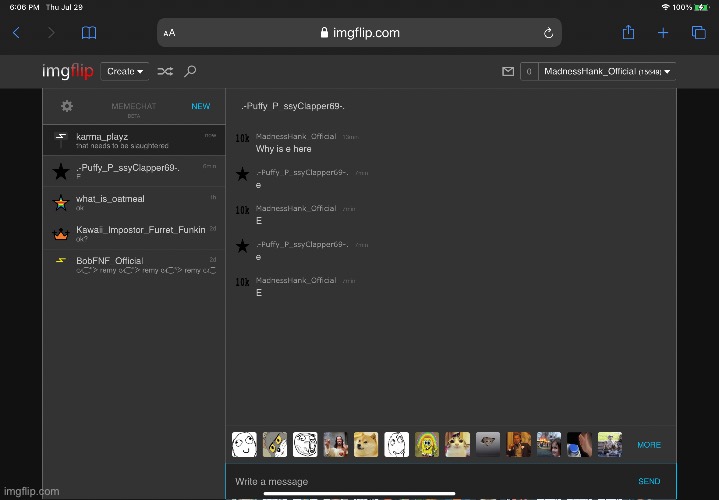Click NEW to start a chat
719x500 pixels.
tap(200, 106)
